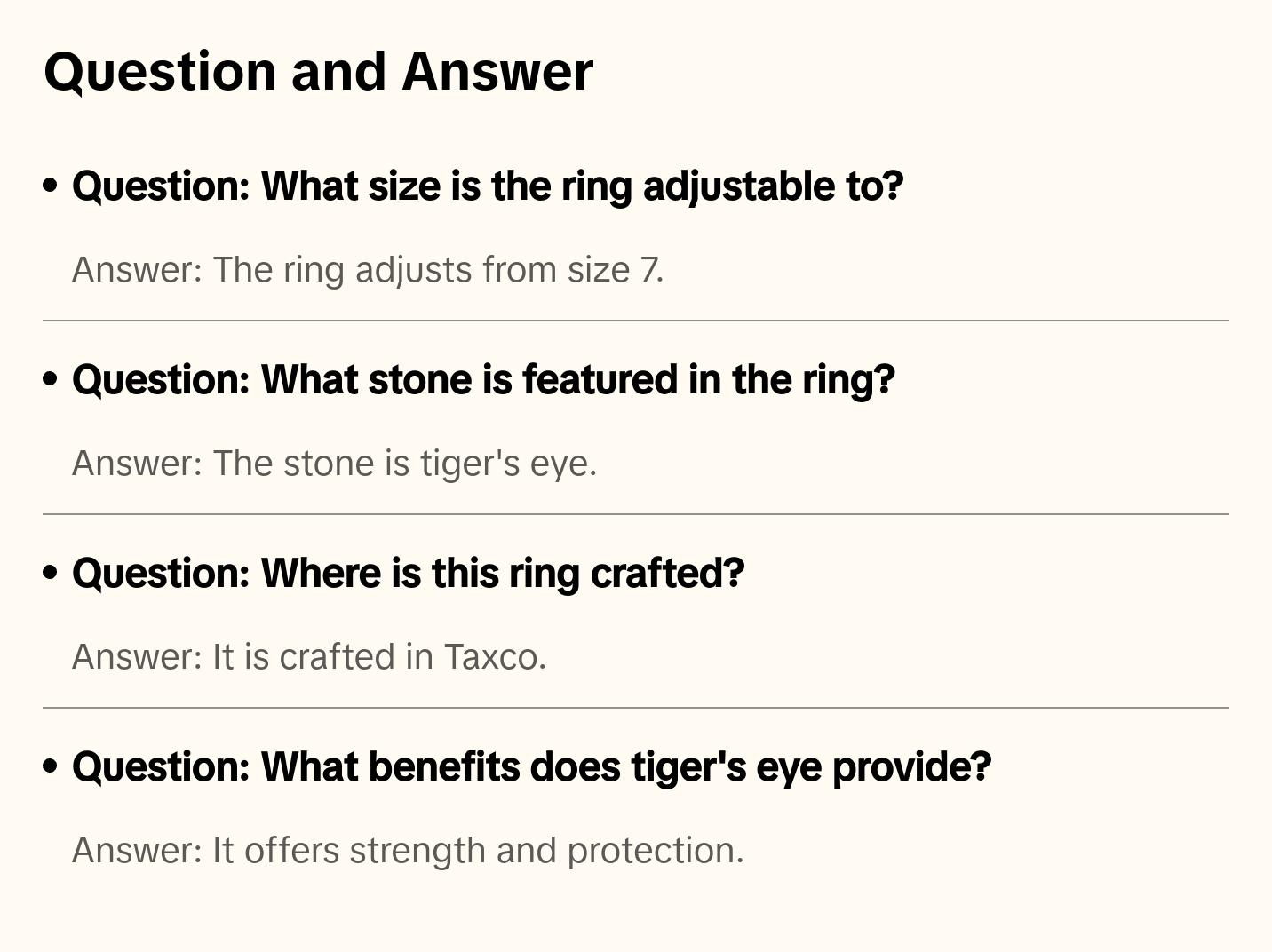Screen dimensions: 1272x952
Task: Click the answer about adjusting from size 7
Action: tap(368, 270)
